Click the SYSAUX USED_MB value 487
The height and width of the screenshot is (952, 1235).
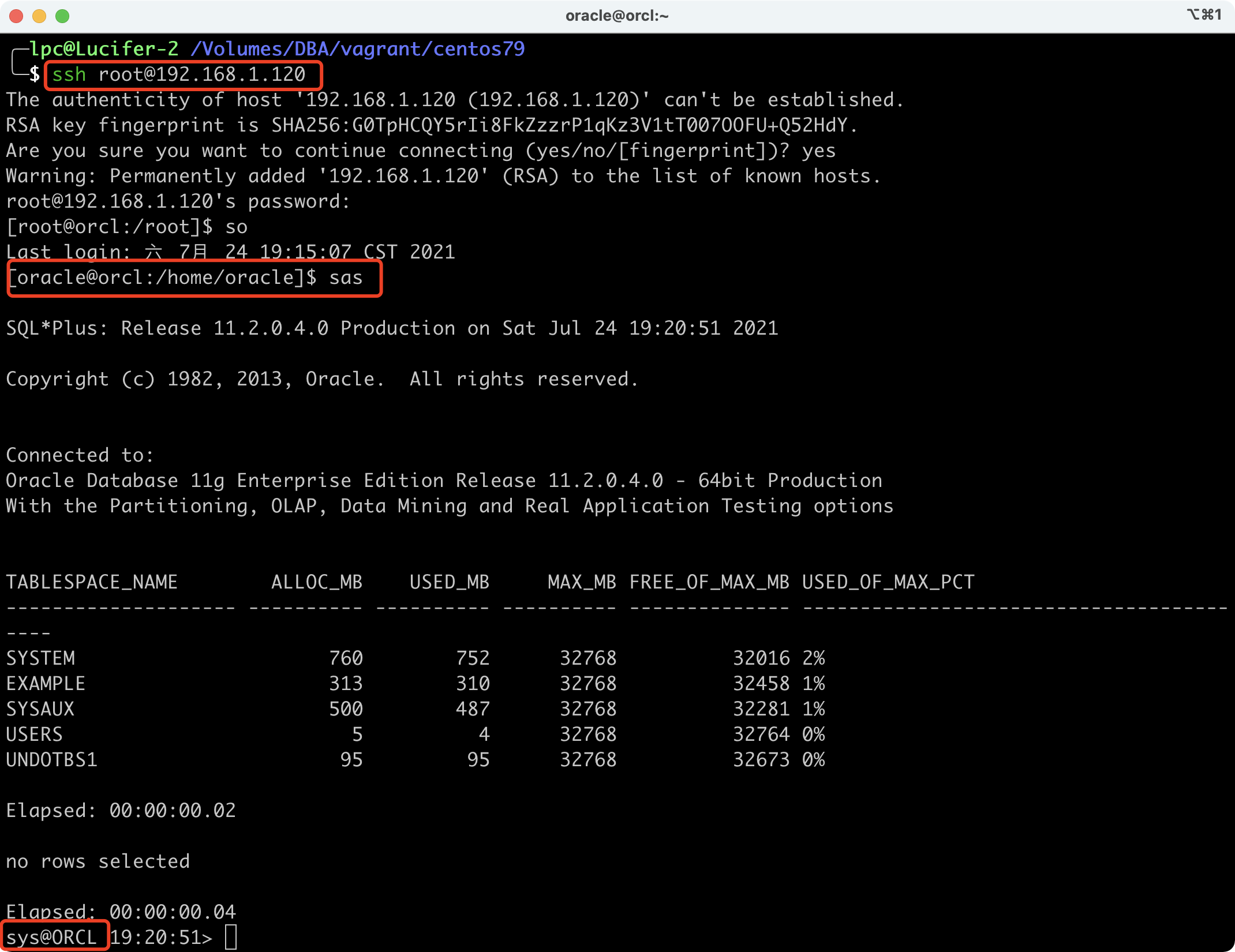(473, 709)
